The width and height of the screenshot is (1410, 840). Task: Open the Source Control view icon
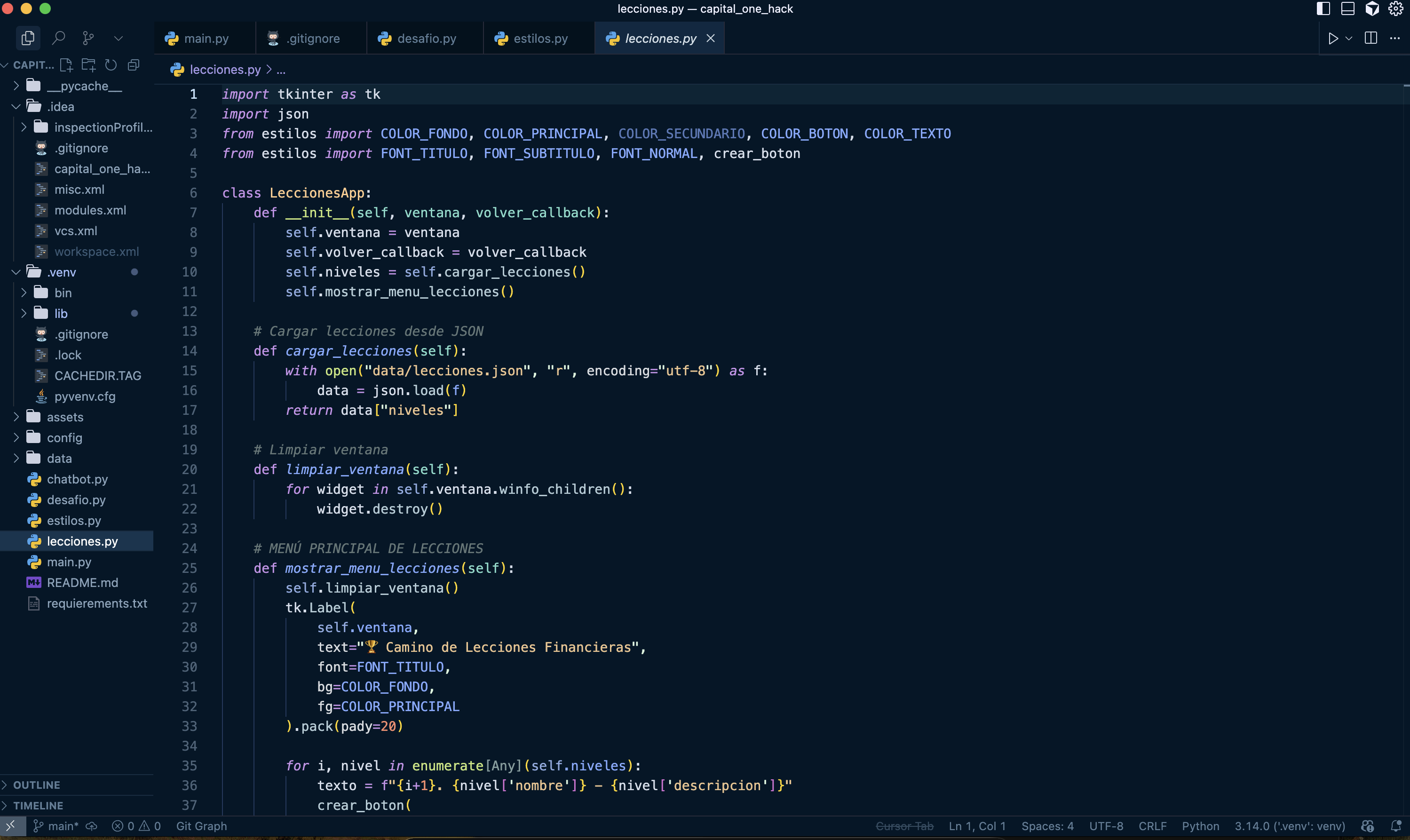pyautogui.click(x=88, y=38)
